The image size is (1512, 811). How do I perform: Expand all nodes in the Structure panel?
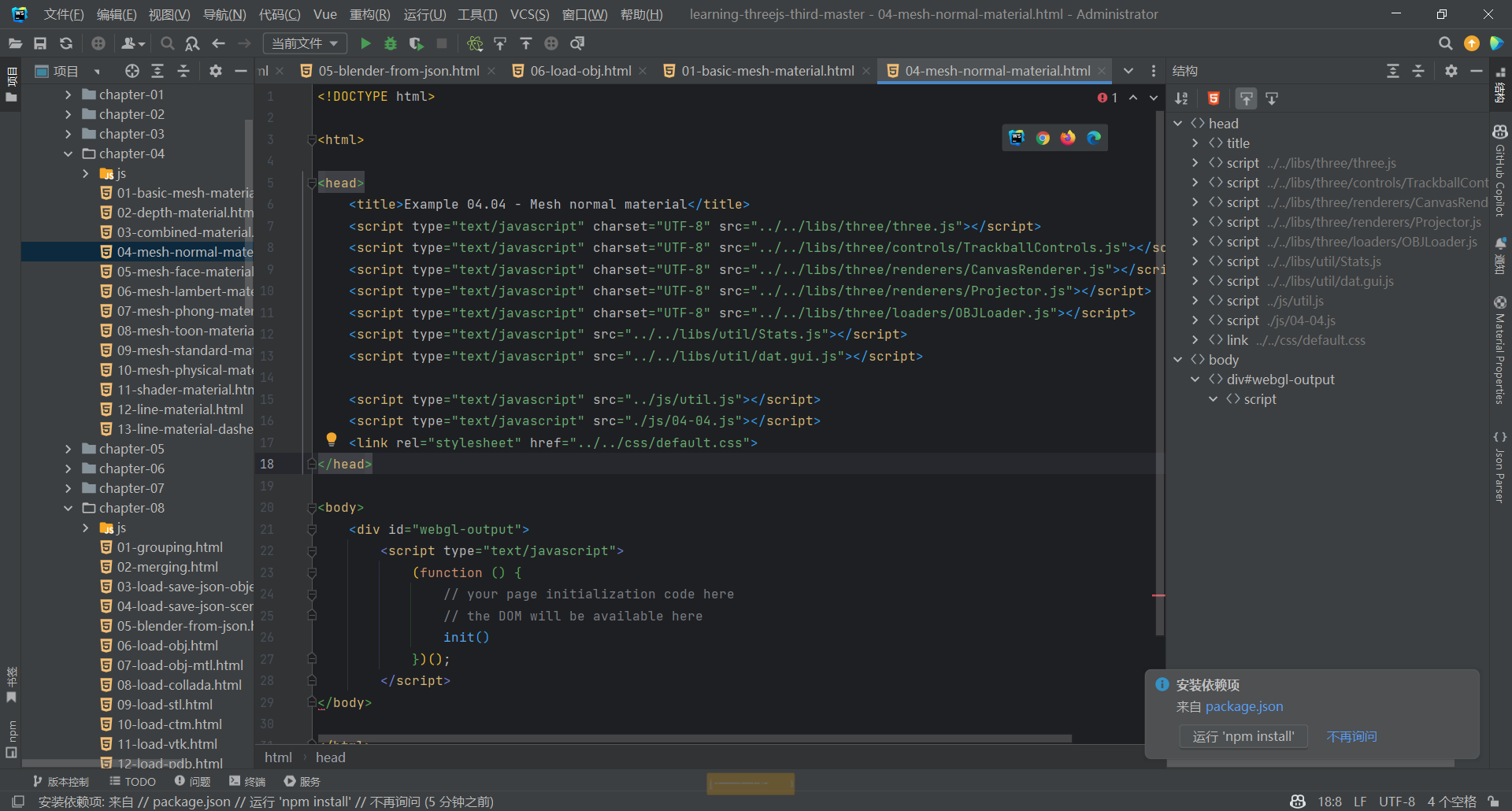coord(1393,71)
